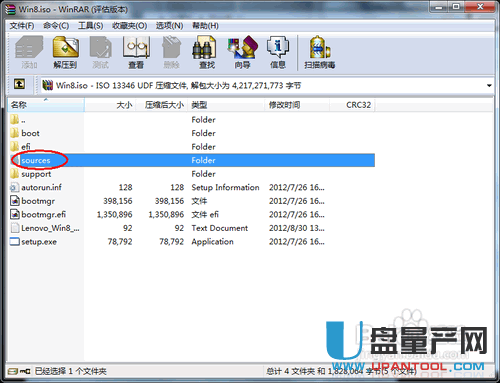Click size value 78,792 for setup.exe
This screenshot has height=383, width=500.
(x=120, y=242)
